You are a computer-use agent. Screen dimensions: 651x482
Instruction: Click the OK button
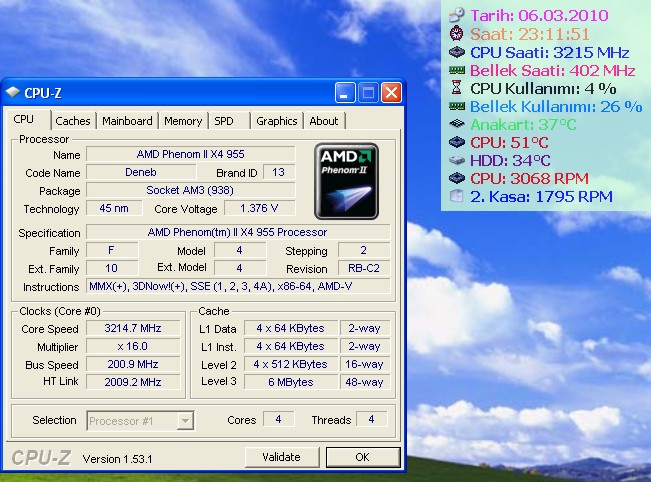[x=363, y=457]
